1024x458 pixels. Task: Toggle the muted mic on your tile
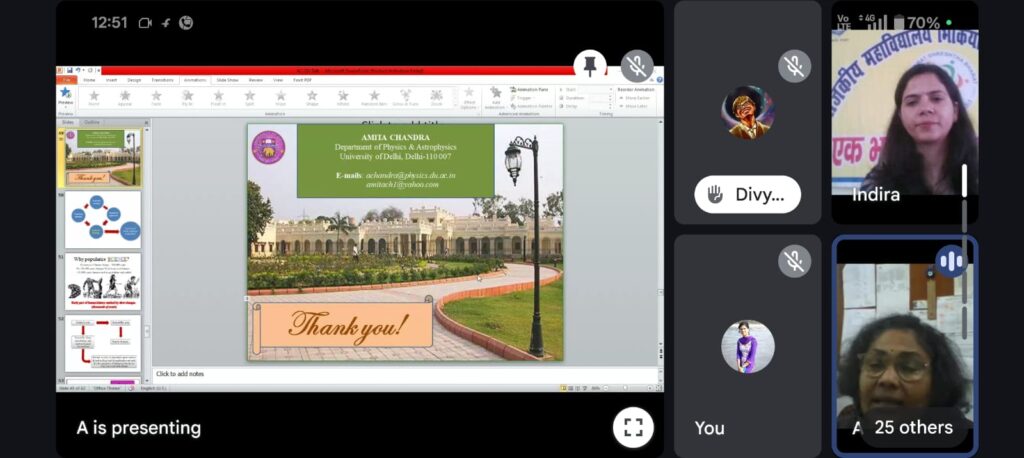point(794,261)
